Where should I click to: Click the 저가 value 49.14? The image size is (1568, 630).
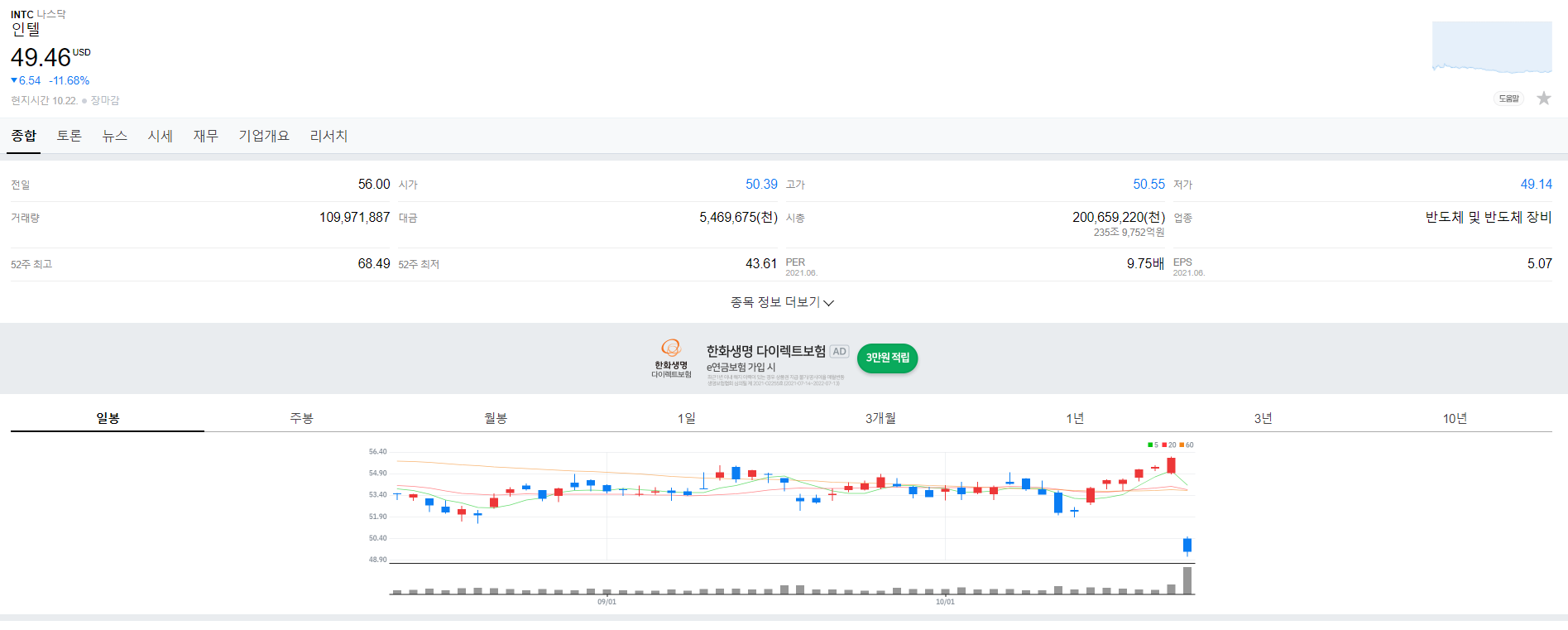(1536, 184)
